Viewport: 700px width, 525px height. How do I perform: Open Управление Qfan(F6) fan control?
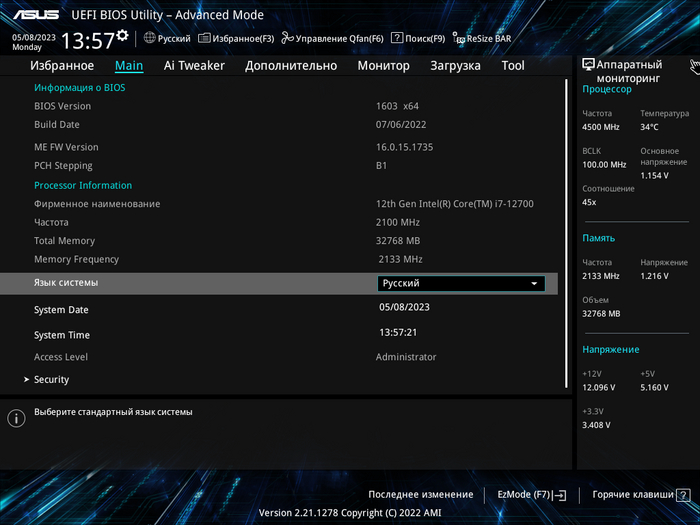332,38
